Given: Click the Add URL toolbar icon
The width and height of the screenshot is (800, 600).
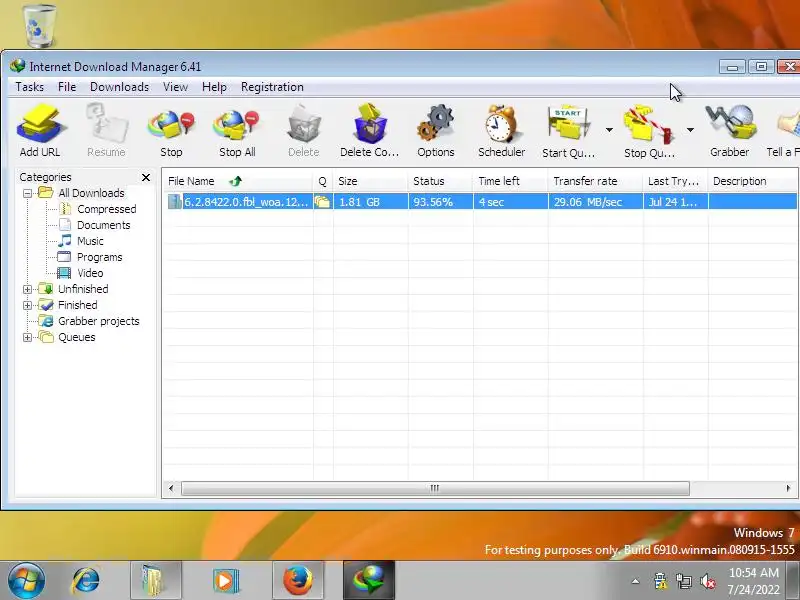Looking at the screenshot, I should point(40,130).
